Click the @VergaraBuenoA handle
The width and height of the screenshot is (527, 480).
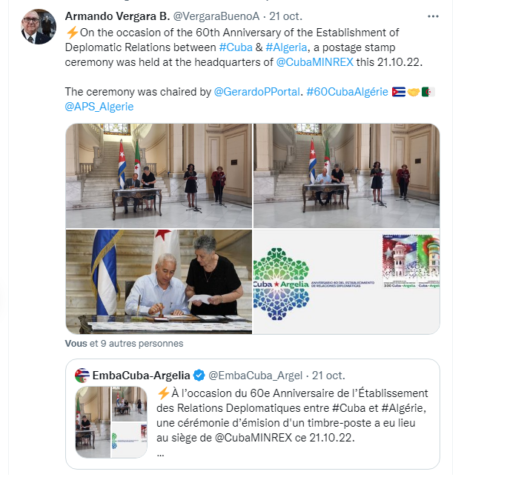point(216,16)
